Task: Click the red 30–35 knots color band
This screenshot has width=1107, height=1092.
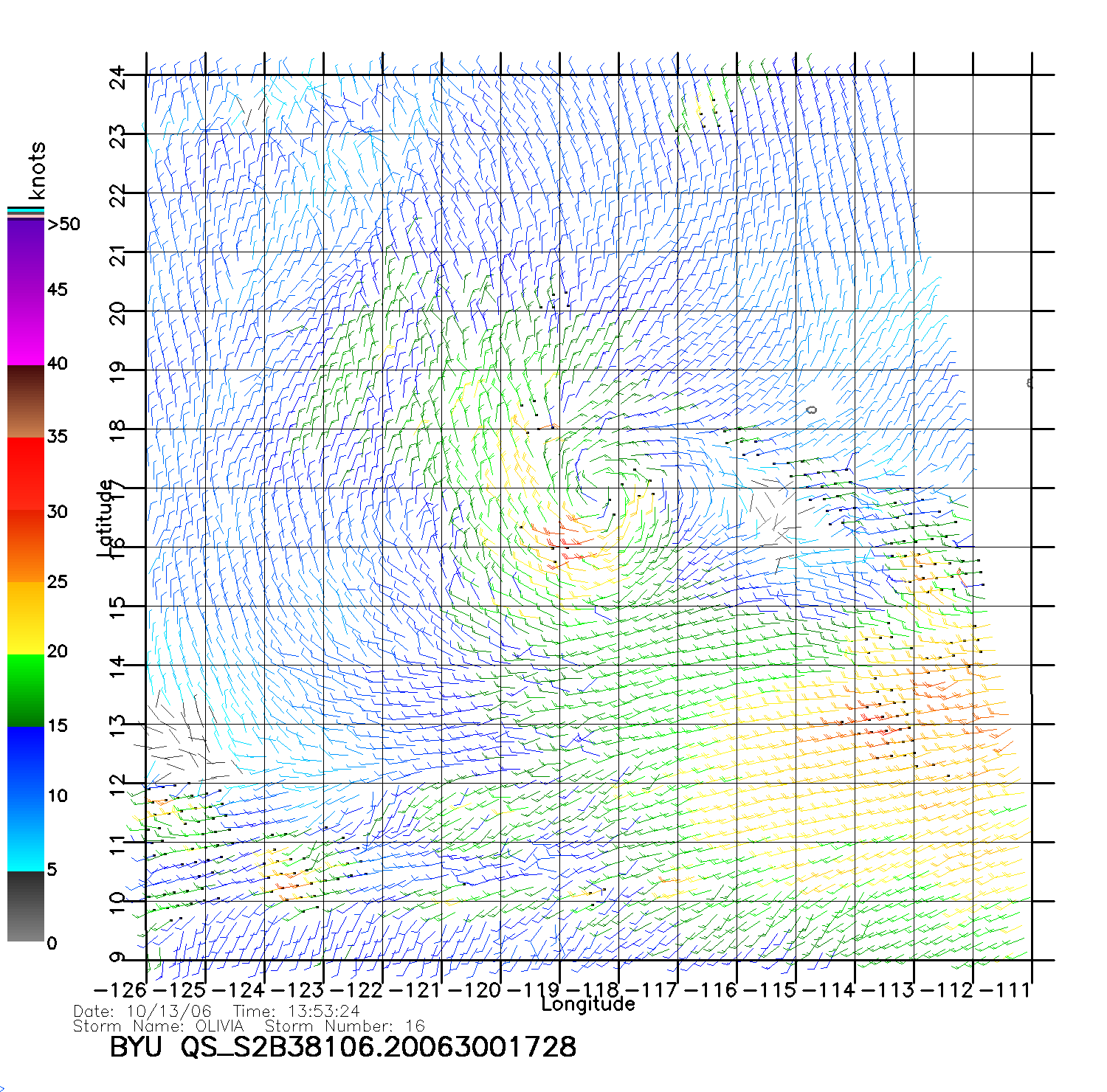Action: pyautogui.click(x=26, y=474)
